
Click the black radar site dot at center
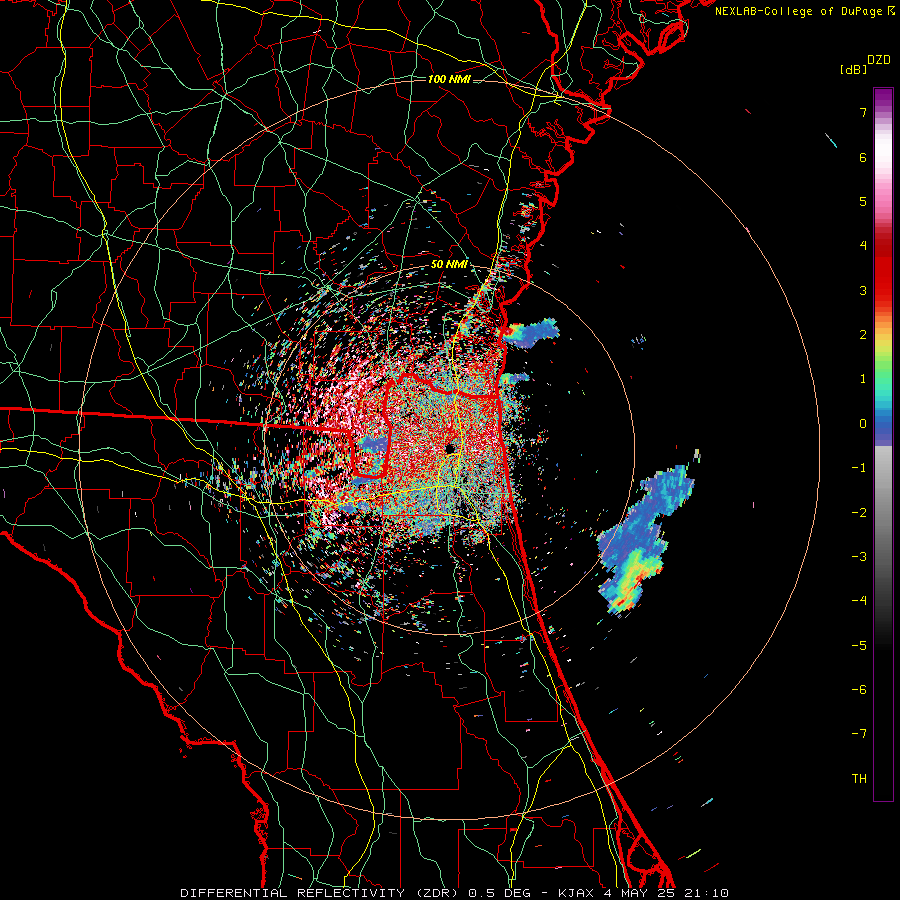451,448
